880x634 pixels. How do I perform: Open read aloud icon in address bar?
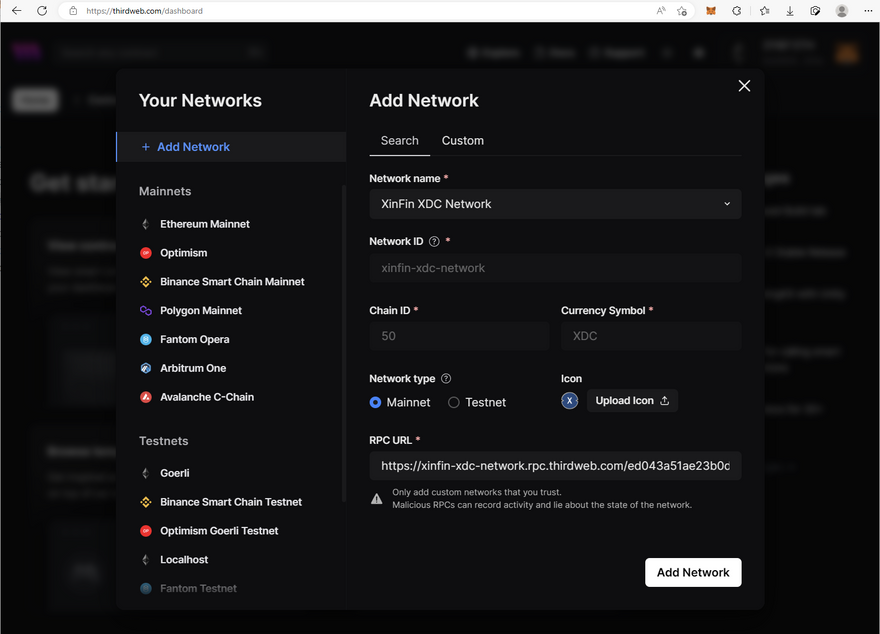[661, 11]
